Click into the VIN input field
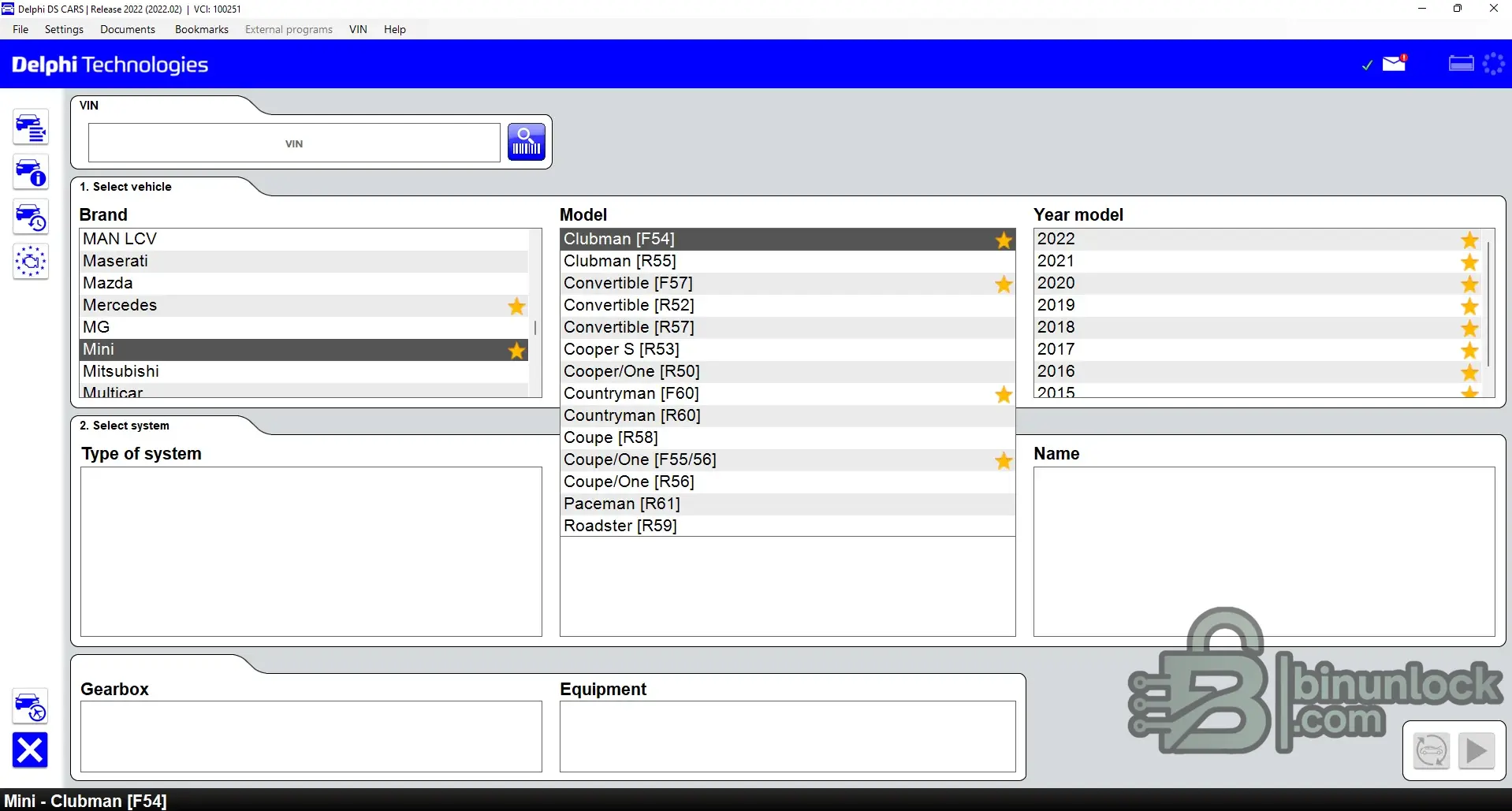Image resolution: width=1512 pixels, height=811 pixels. pos(294,143)
